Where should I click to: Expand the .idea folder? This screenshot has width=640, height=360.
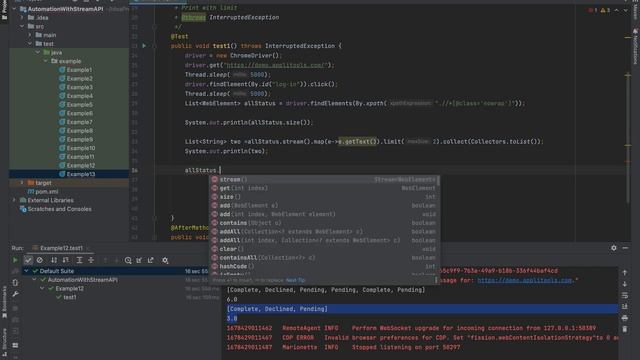(x=22, y=18)
